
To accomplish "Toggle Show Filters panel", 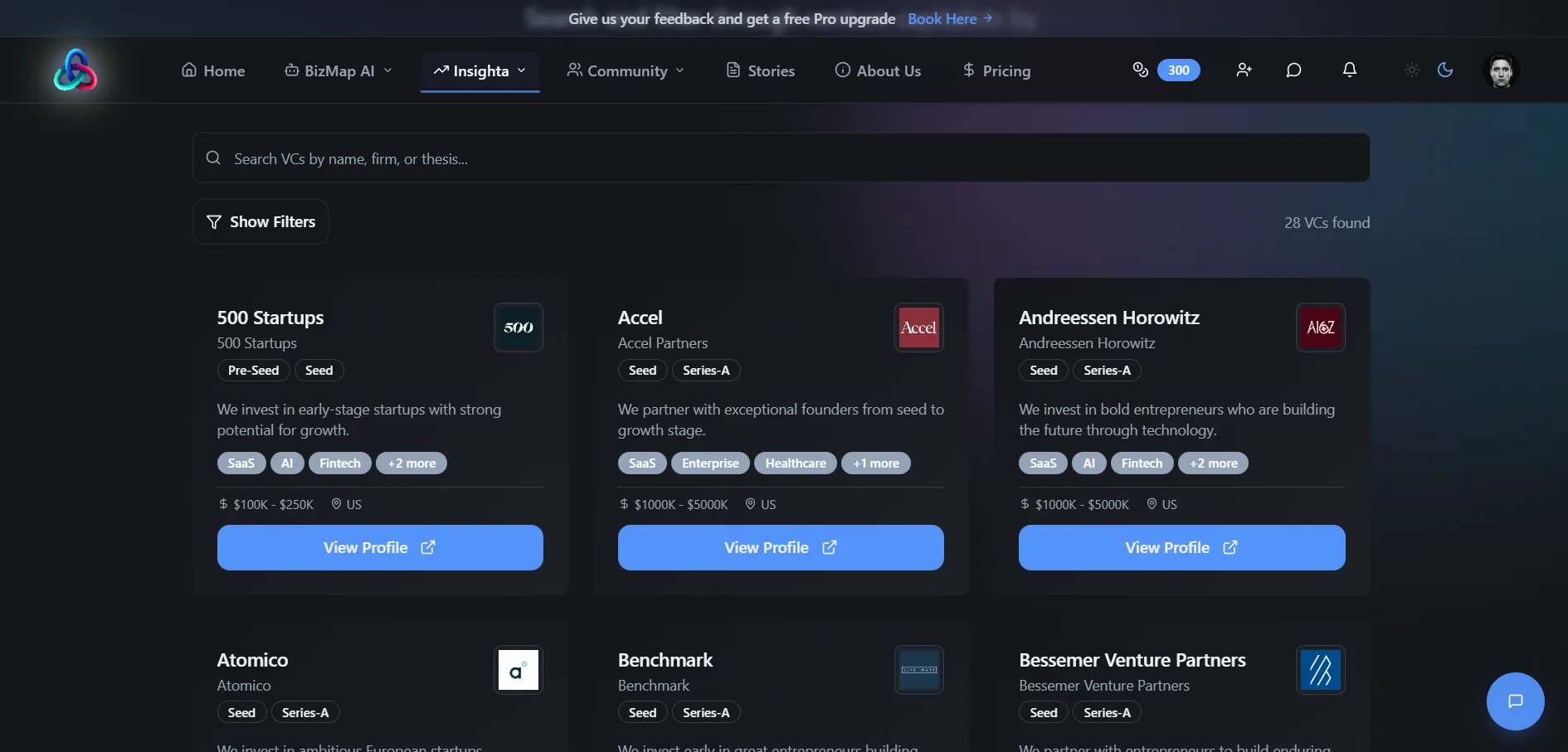I will click(261, 222).
